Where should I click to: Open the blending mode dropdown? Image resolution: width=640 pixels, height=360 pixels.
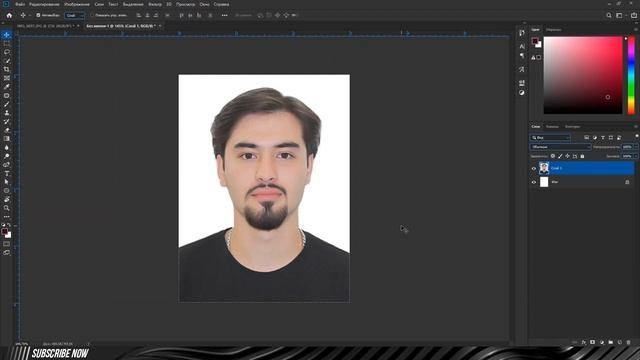coord(560,147)
